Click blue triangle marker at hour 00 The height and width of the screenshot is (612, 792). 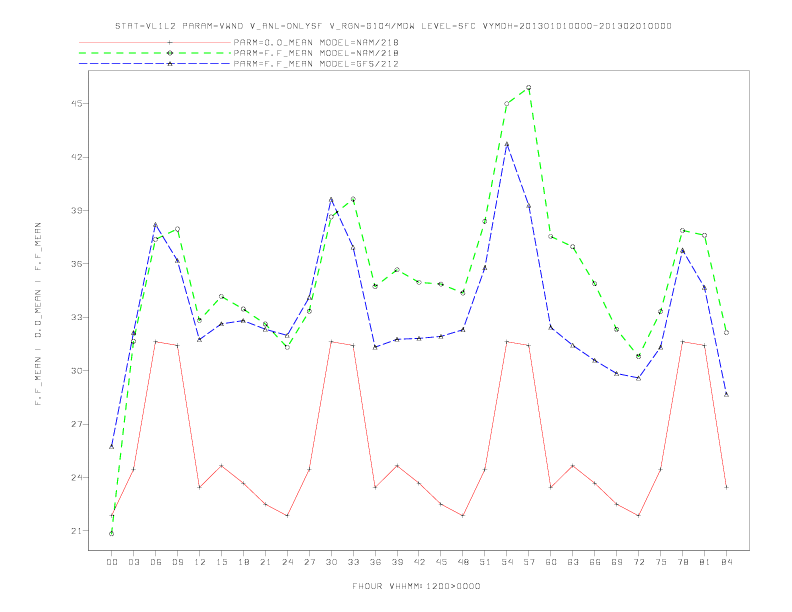(112, 446)
